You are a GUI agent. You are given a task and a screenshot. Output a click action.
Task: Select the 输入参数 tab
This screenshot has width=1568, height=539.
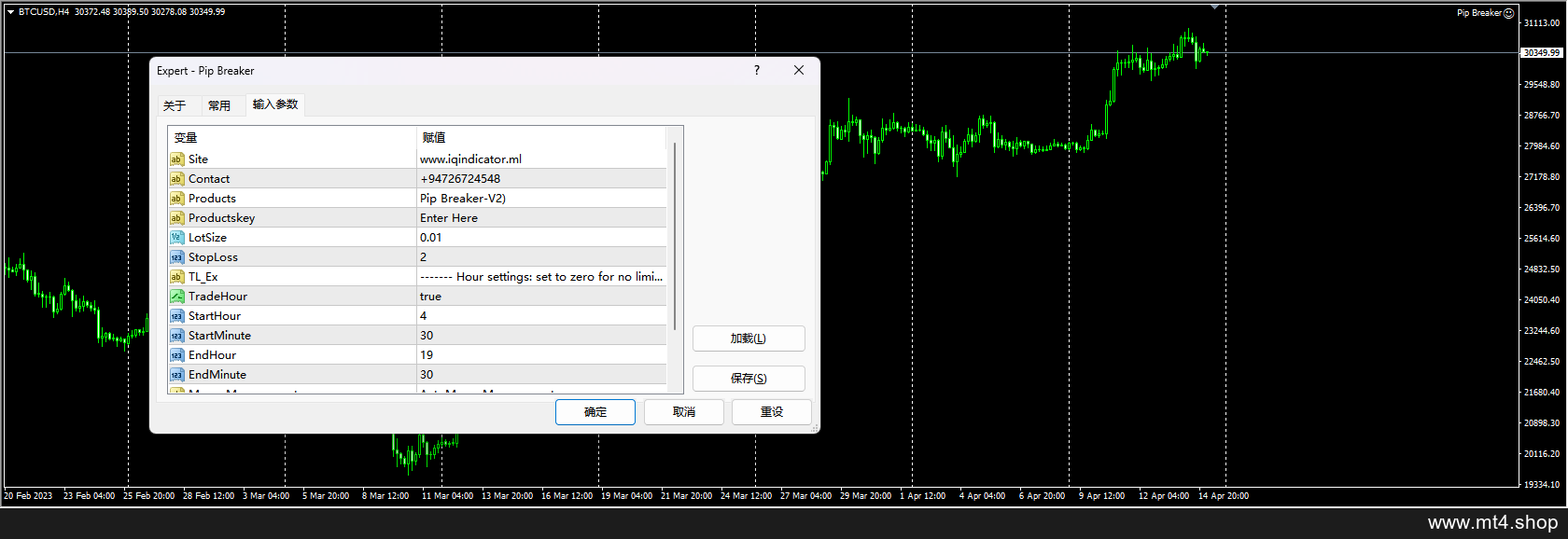coord(275,104)
